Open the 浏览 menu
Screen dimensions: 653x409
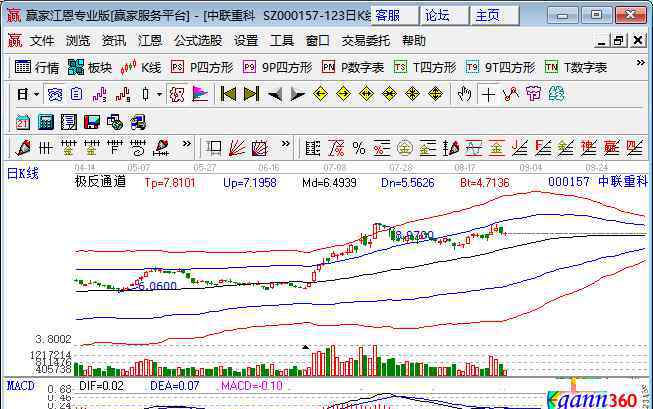click(x=78, y=41)
